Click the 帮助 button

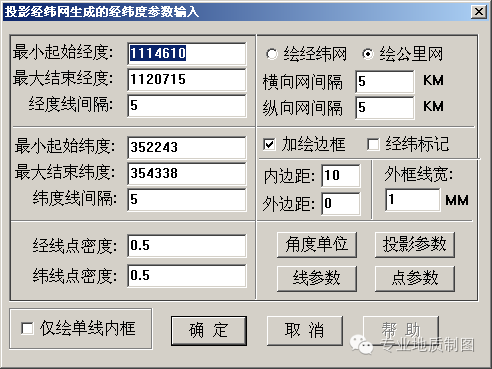point(401,330)
